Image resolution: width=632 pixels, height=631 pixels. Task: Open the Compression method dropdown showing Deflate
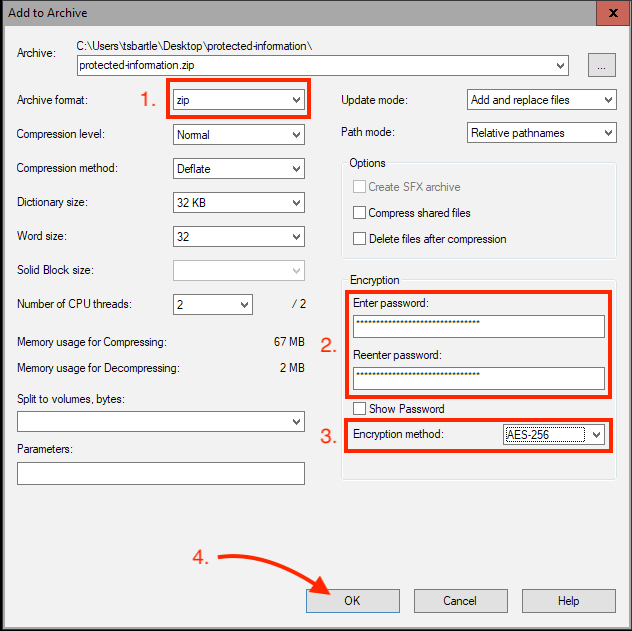239,168
